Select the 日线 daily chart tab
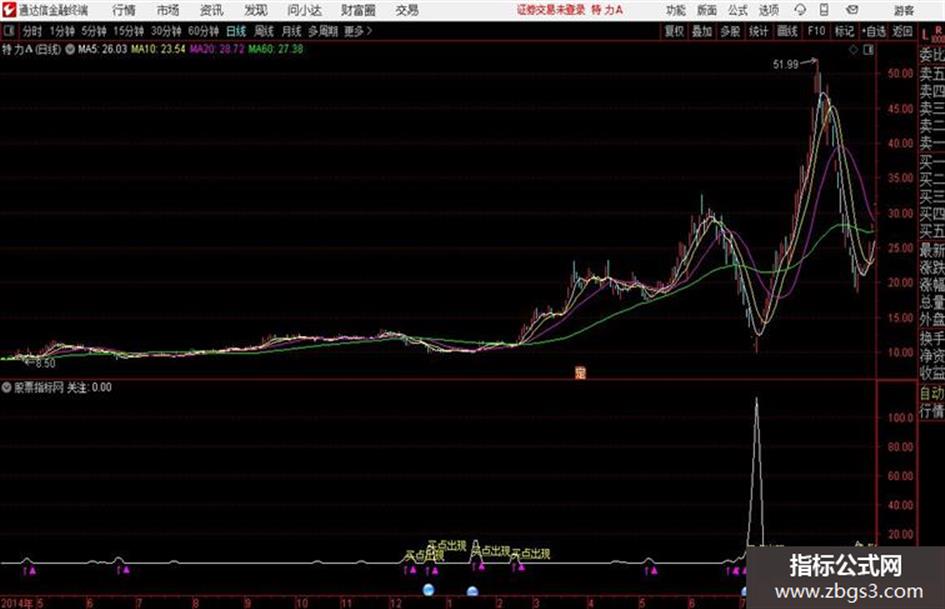This screenshot has height=609, width=945. pyautogui.click(x=236, y=31)
